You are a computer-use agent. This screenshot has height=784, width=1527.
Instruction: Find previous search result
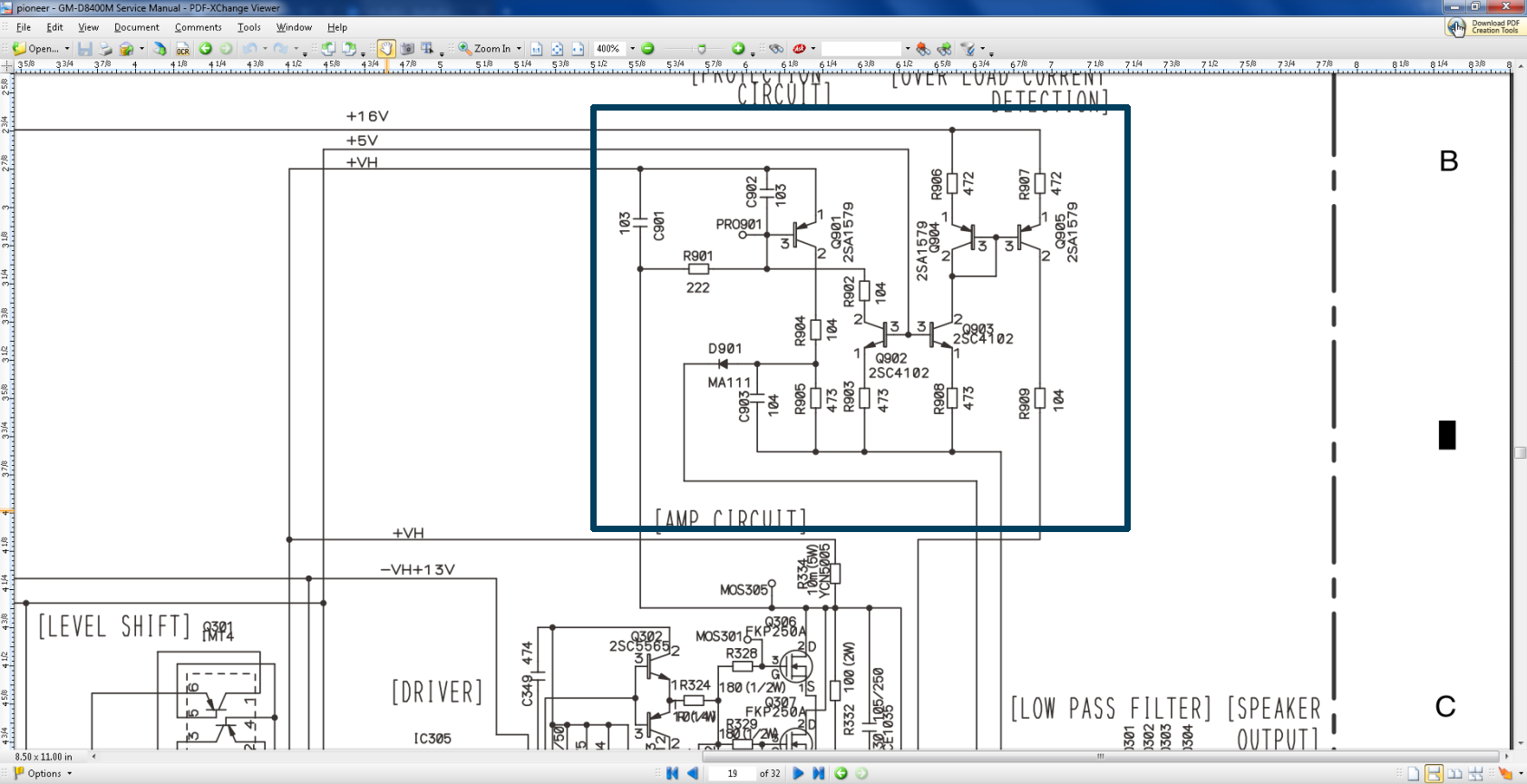(923, 49)
